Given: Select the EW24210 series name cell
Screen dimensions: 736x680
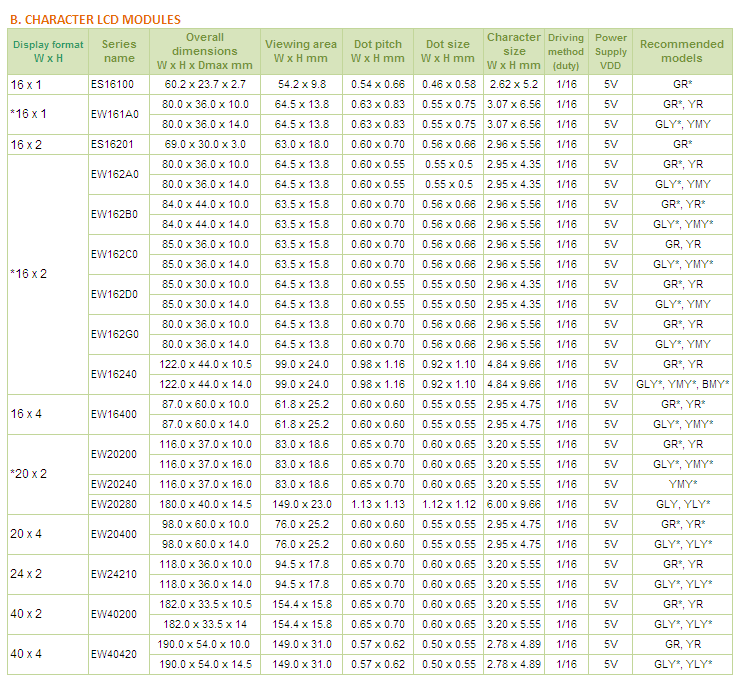Looking at the screenshot, I should (119, 574).
